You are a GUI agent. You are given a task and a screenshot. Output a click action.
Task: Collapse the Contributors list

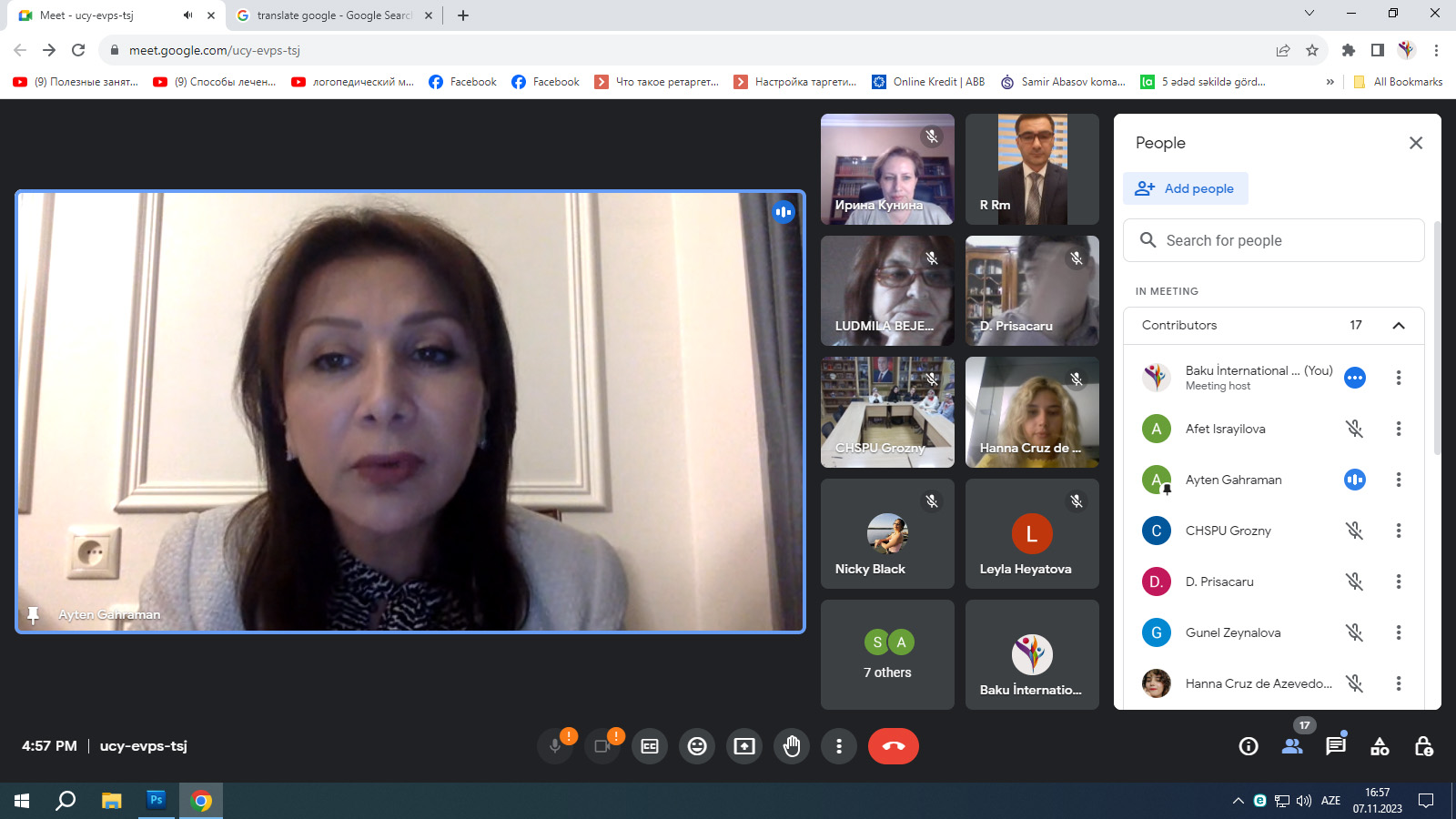1399,326
